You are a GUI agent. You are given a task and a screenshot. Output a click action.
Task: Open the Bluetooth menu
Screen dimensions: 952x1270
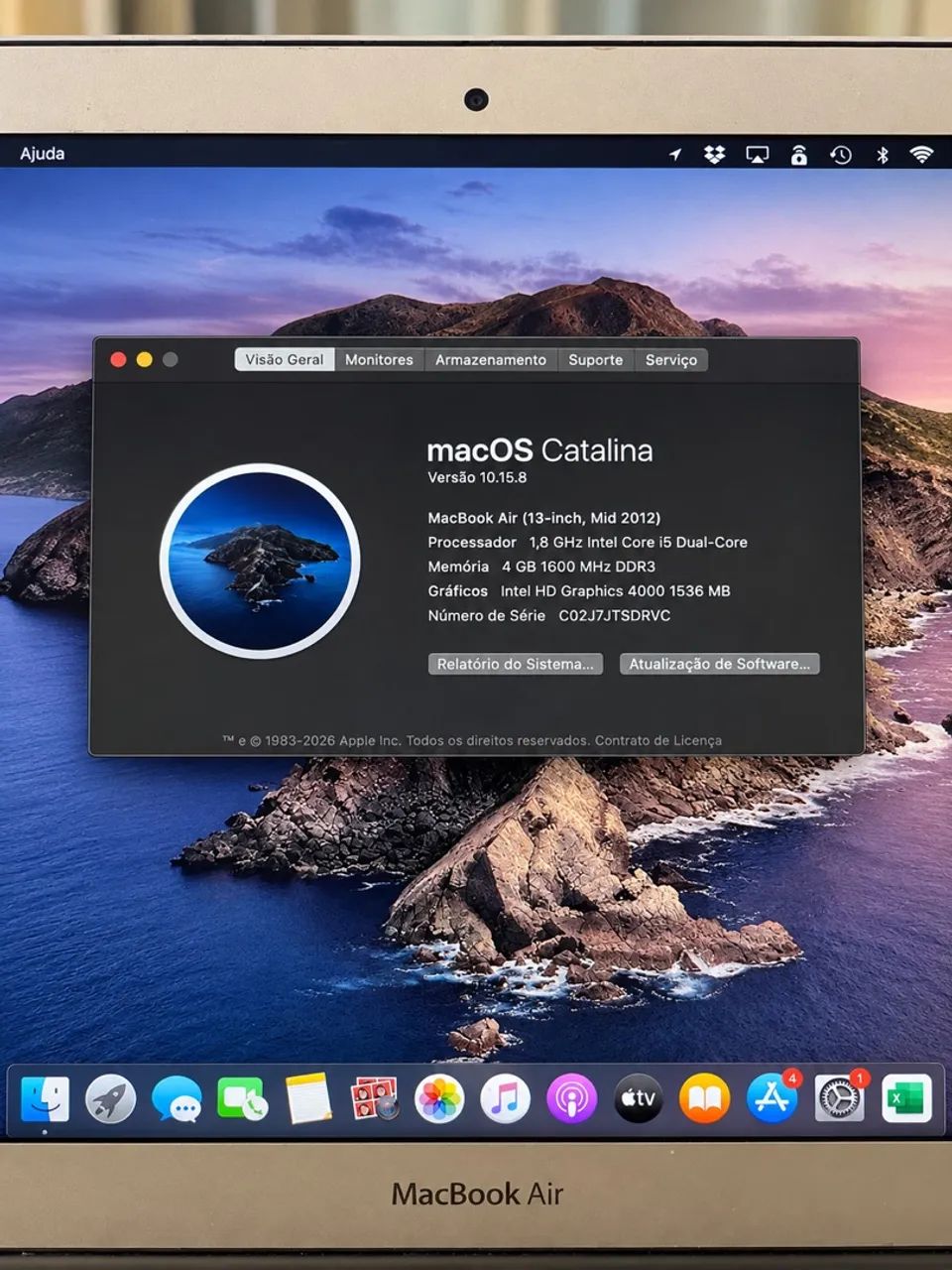click(x=883, y=155)
